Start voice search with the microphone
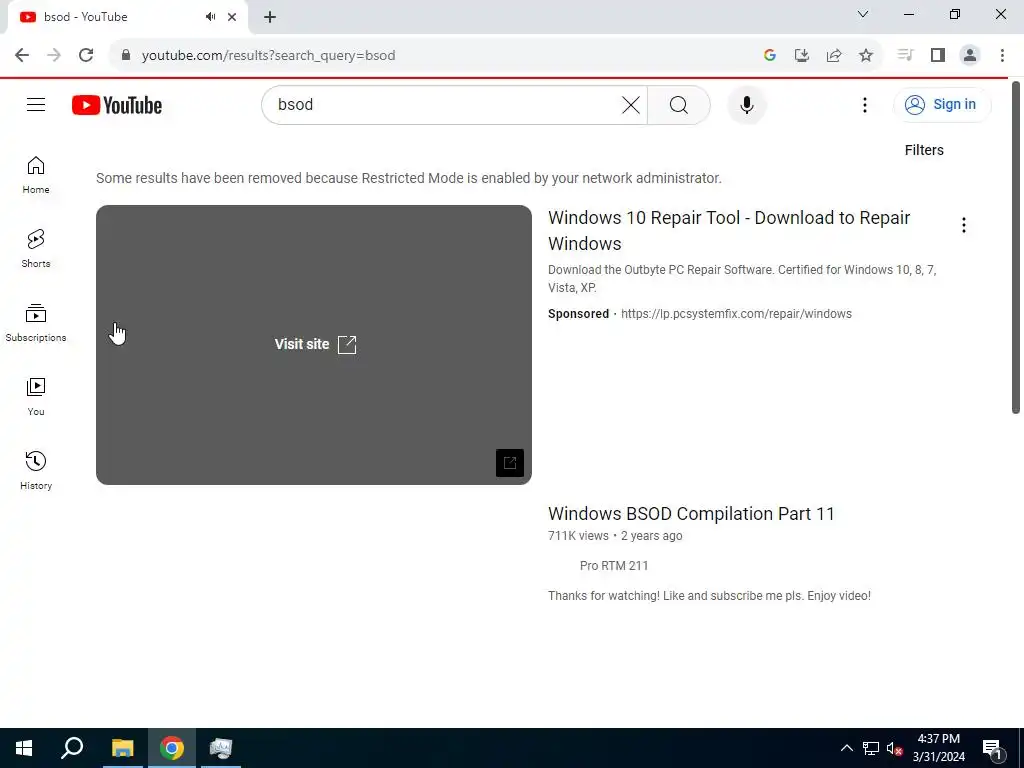Viewport: 1024px width, 768px height. pos(746,104)
